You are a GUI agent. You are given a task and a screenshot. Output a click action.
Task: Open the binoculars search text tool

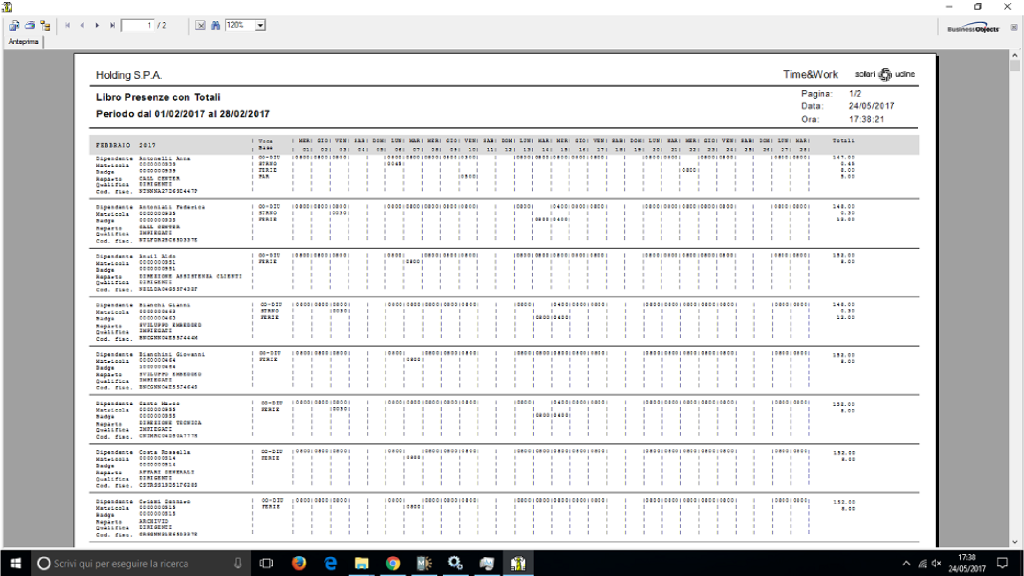[x=215, y=24]
